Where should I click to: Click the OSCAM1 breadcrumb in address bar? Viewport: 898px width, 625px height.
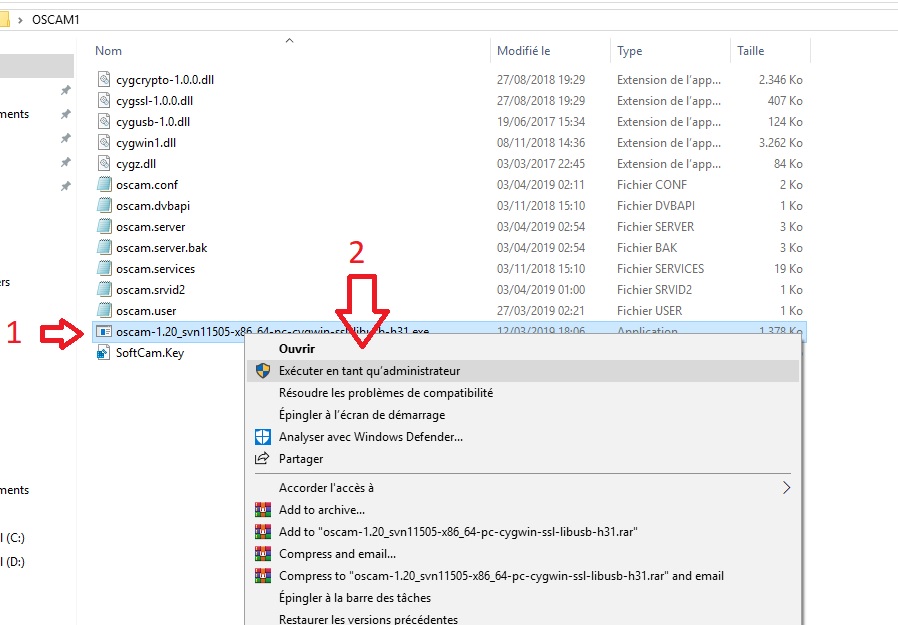click(x=56, y=19)
